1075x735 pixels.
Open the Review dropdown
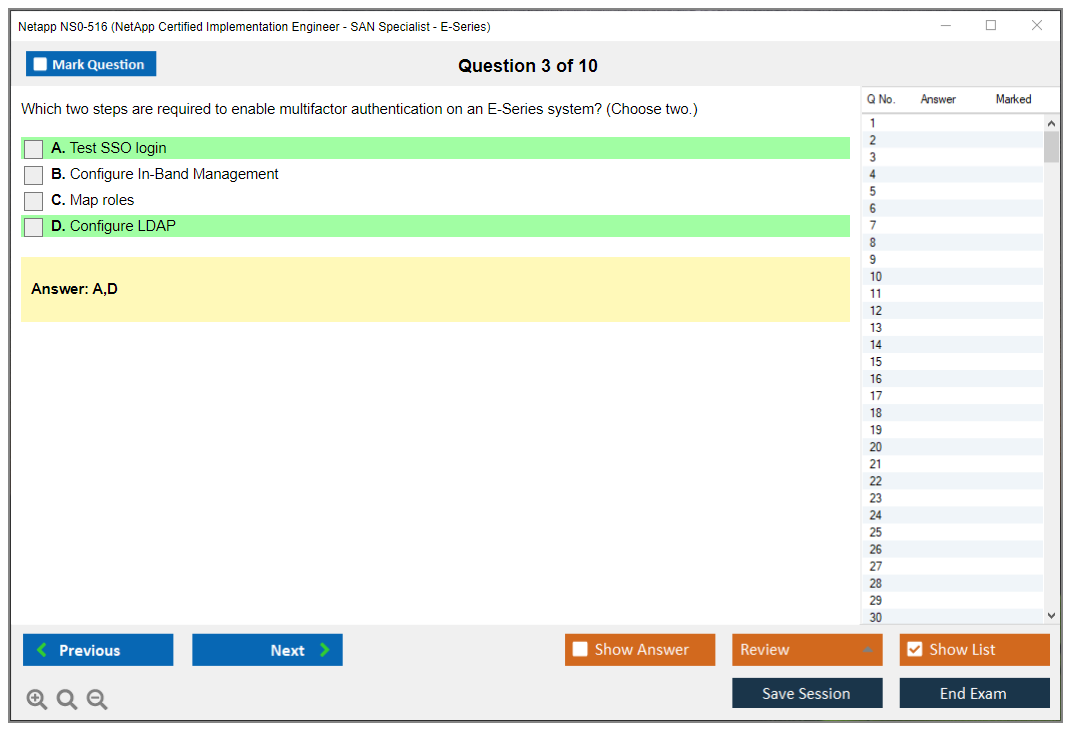[x=806, y=650]
